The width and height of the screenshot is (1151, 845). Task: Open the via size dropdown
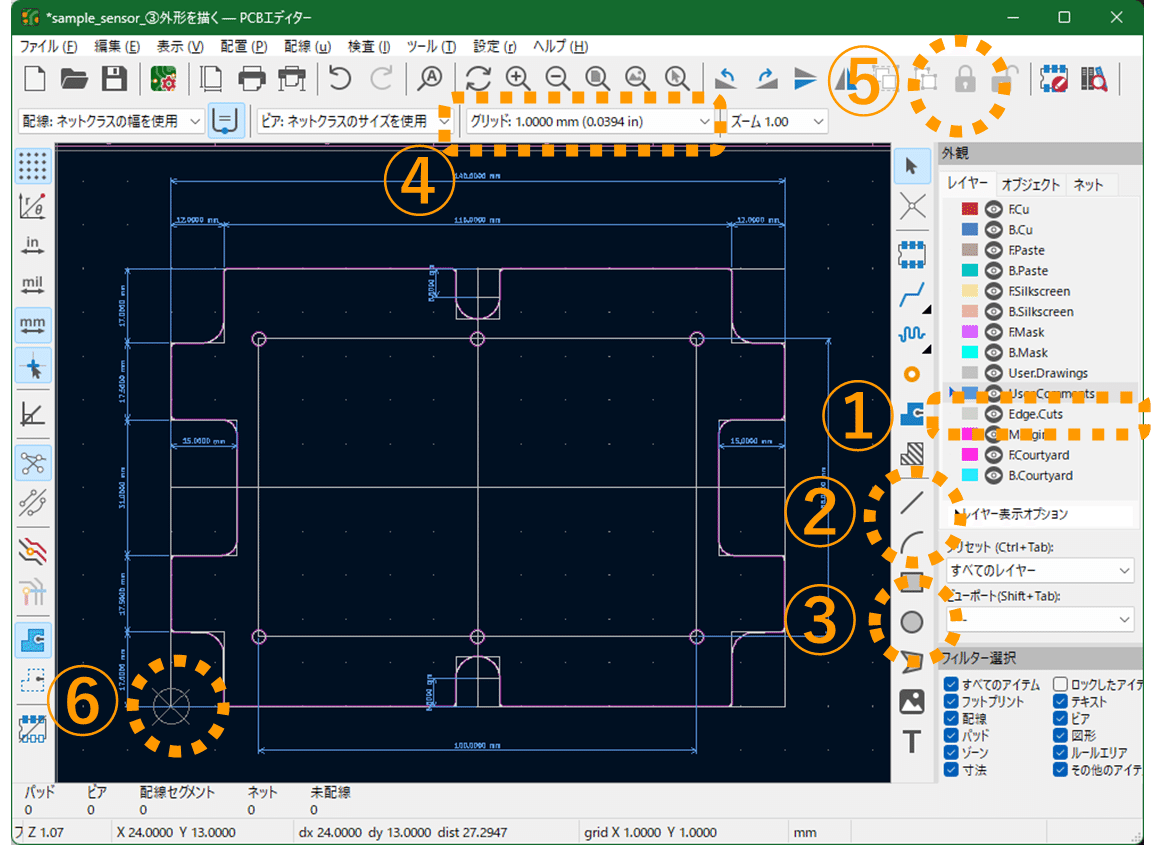point(354,121)
